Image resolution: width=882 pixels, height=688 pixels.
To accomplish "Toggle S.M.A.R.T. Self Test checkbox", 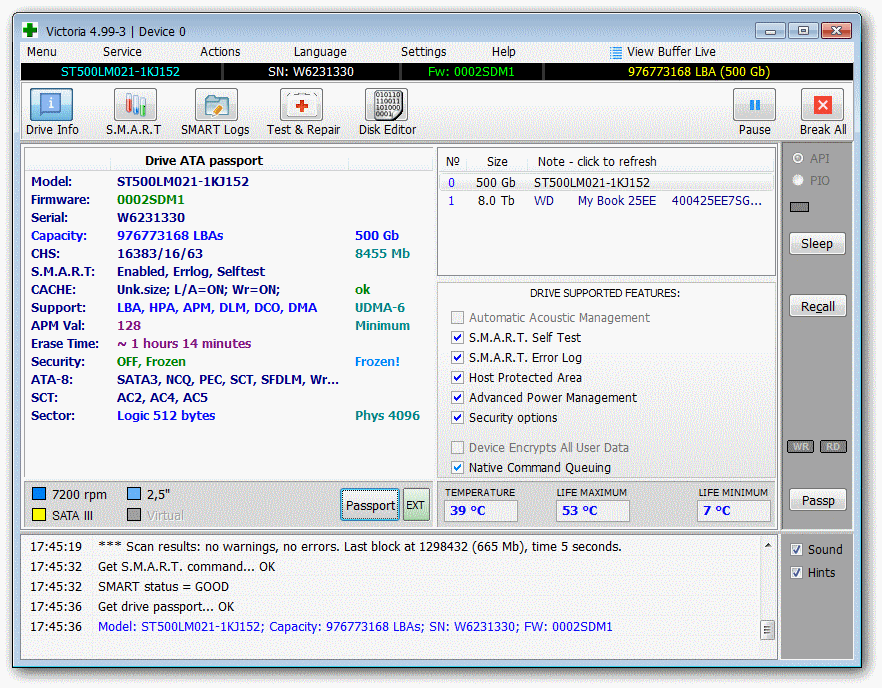I will [457, 338].
